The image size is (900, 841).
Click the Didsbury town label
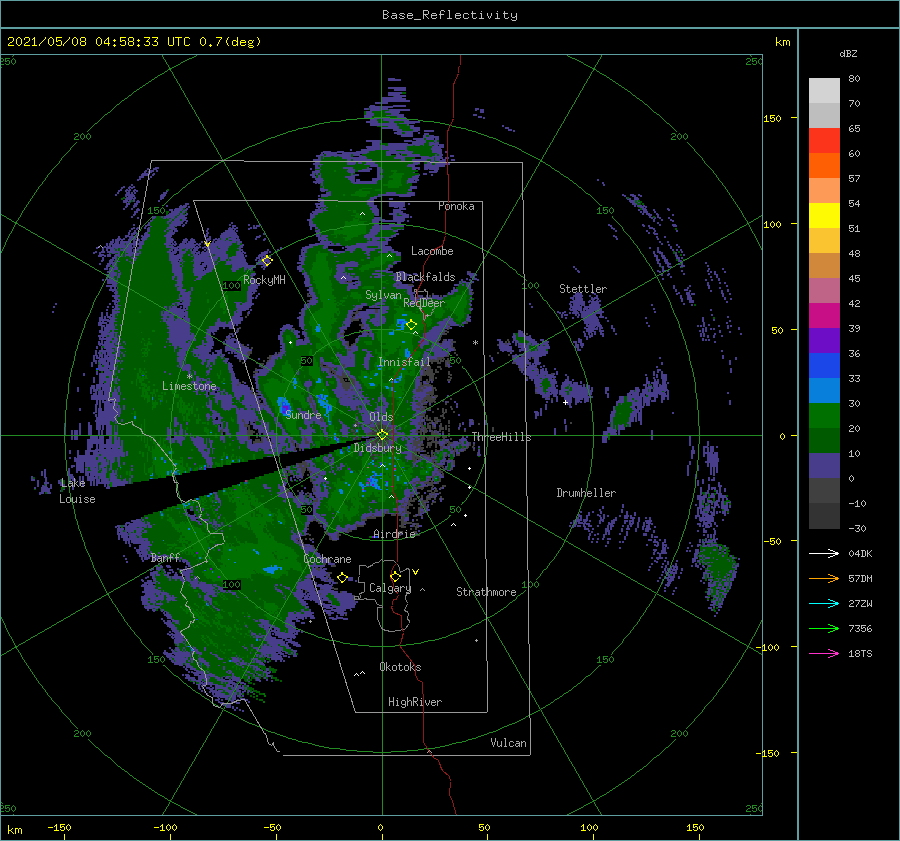[378, 448]
